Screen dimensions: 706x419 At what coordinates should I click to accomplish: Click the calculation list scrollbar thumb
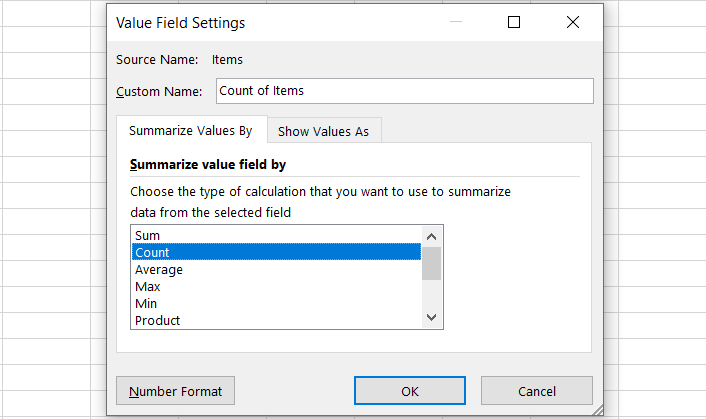tap(432, 262)
